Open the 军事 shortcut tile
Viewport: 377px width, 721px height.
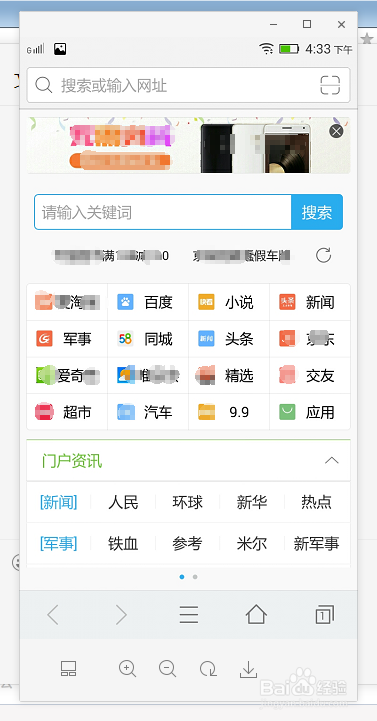[67, 339]
